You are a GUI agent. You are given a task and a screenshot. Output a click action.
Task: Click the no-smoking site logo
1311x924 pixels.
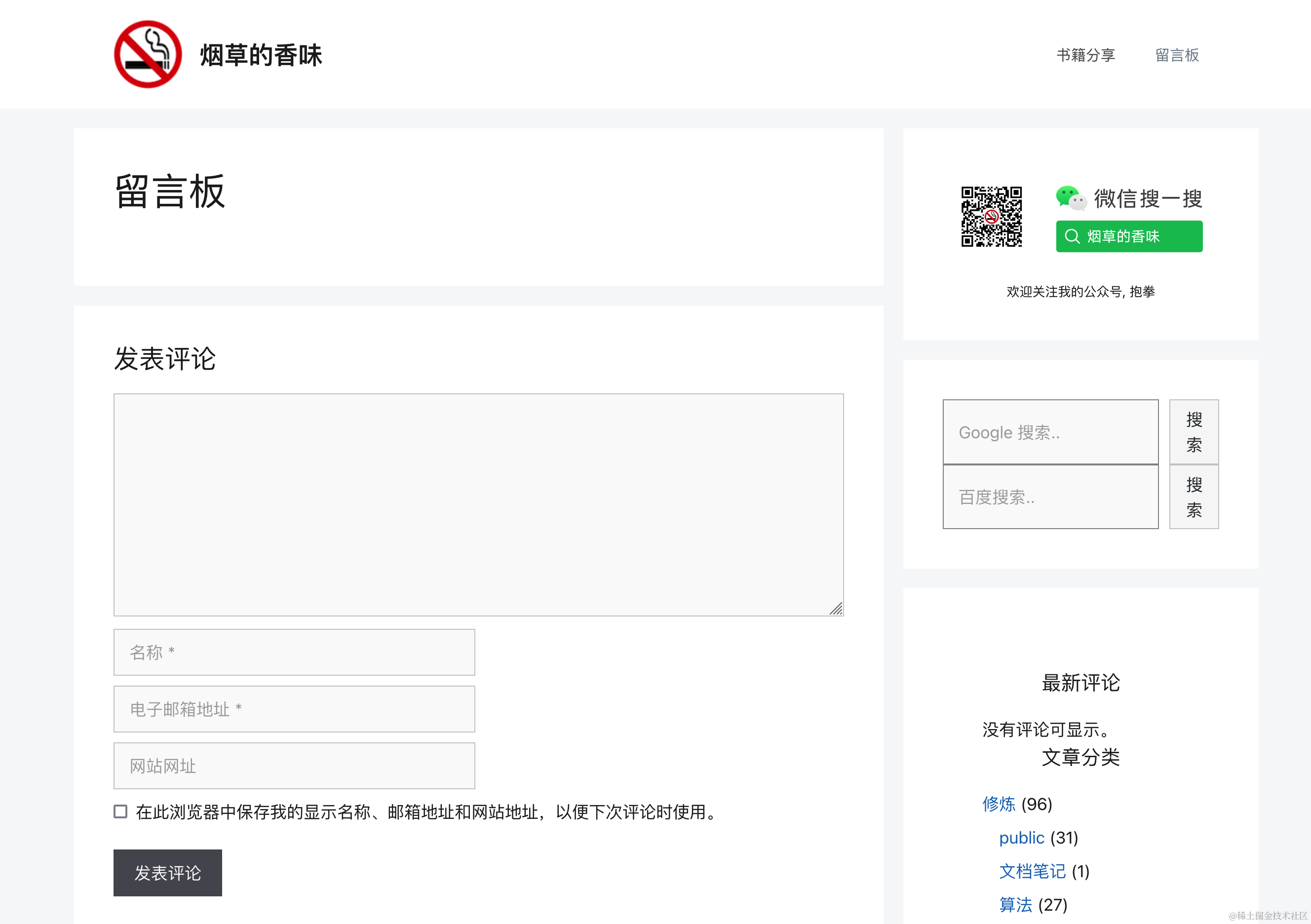coord(148,54)
